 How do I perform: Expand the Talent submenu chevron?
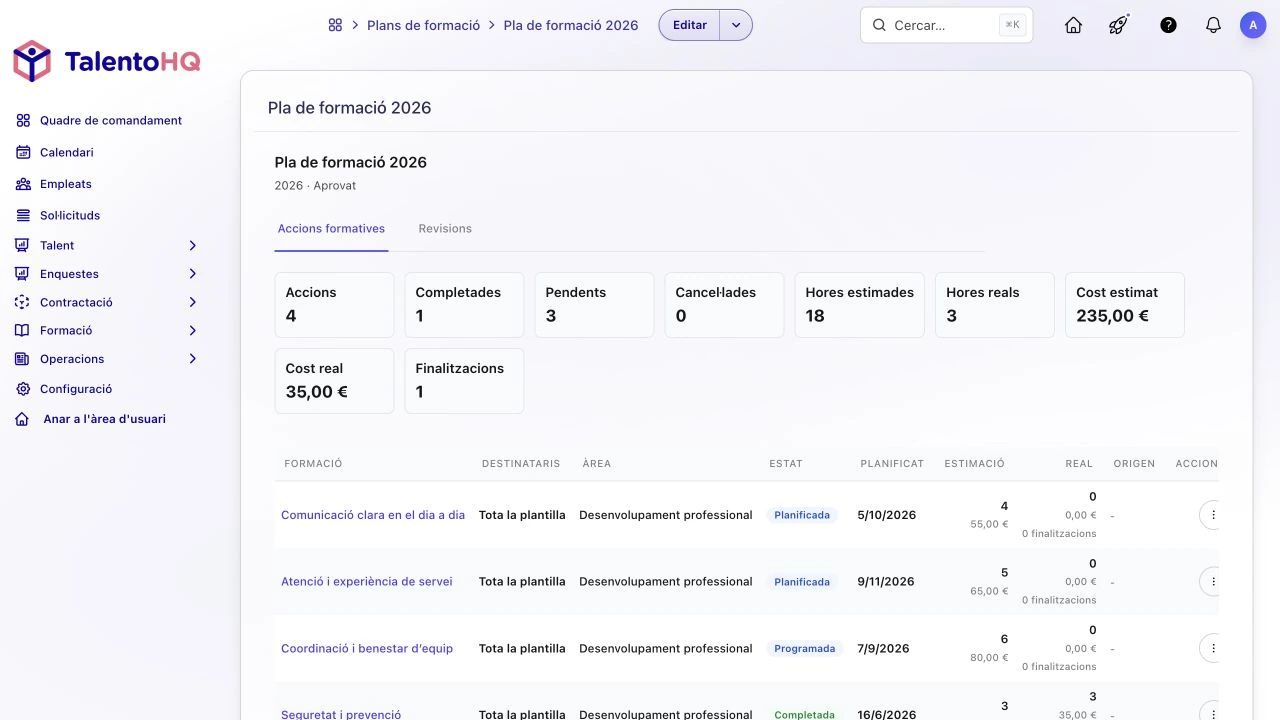coord(193,245)
